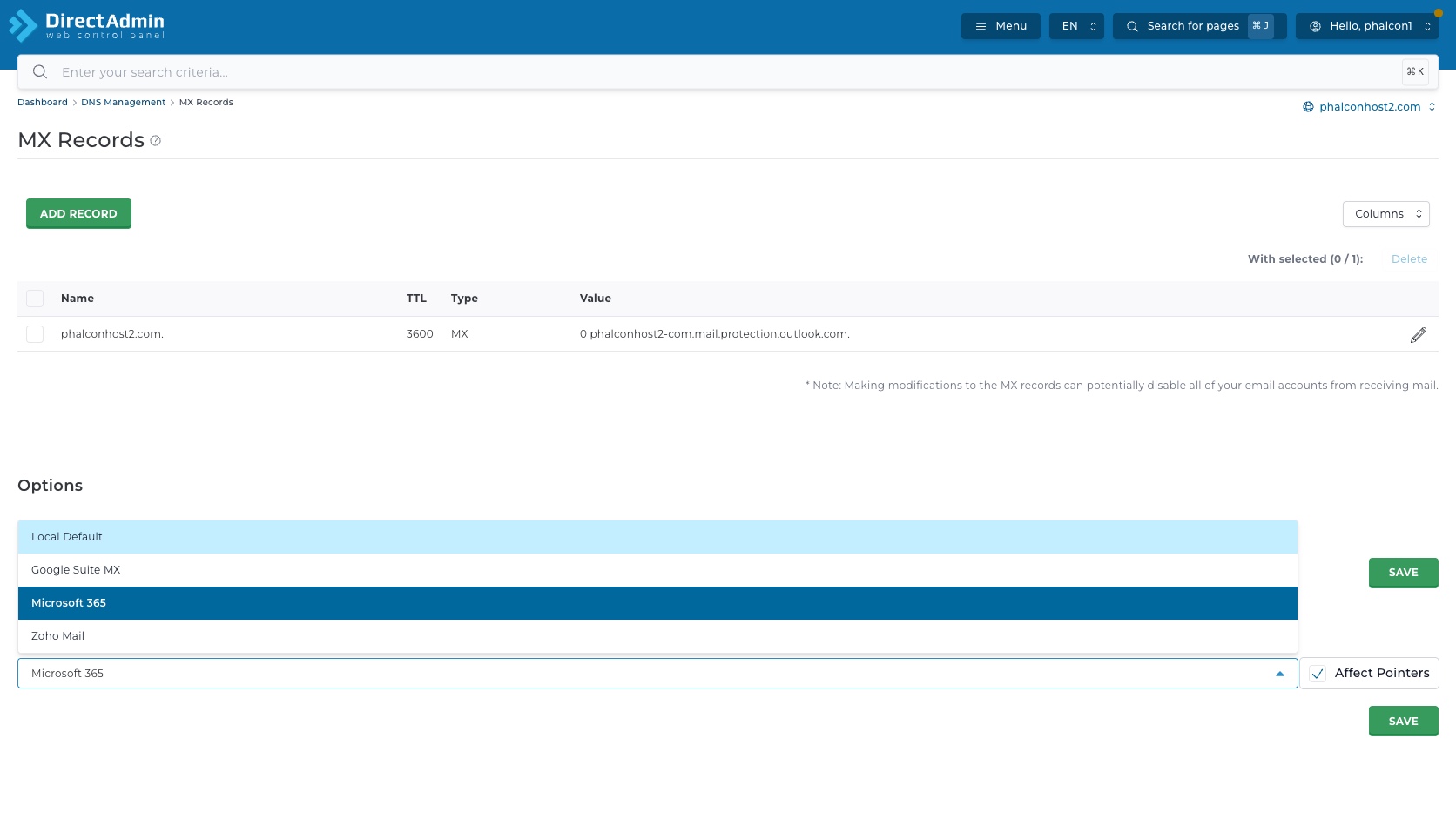
Task: Open the Columns dropdown
Action: [1385, 214]
